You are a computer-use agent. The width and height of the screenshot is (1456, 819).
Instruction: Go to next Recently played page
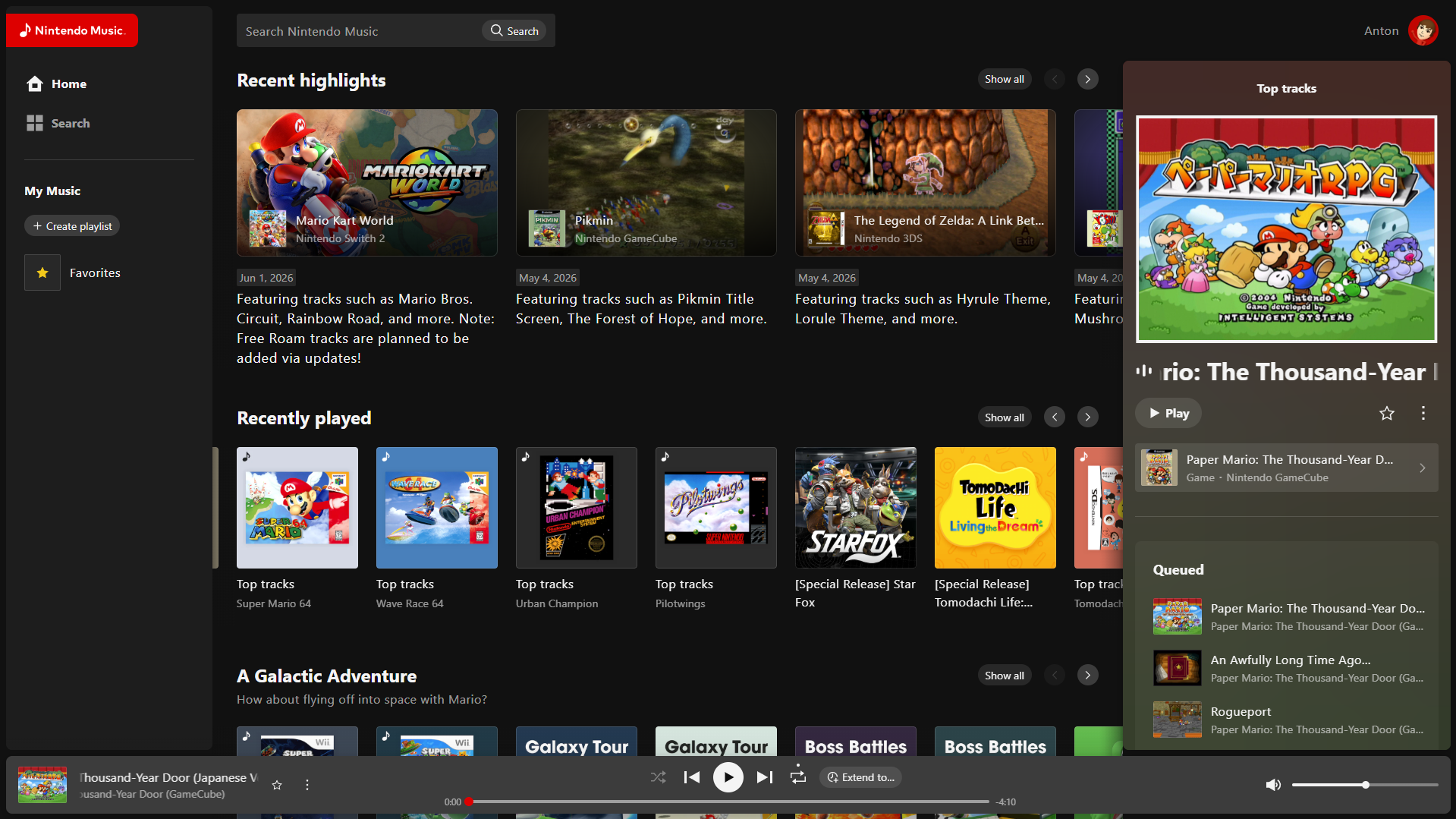click(x=1087, y=417)
